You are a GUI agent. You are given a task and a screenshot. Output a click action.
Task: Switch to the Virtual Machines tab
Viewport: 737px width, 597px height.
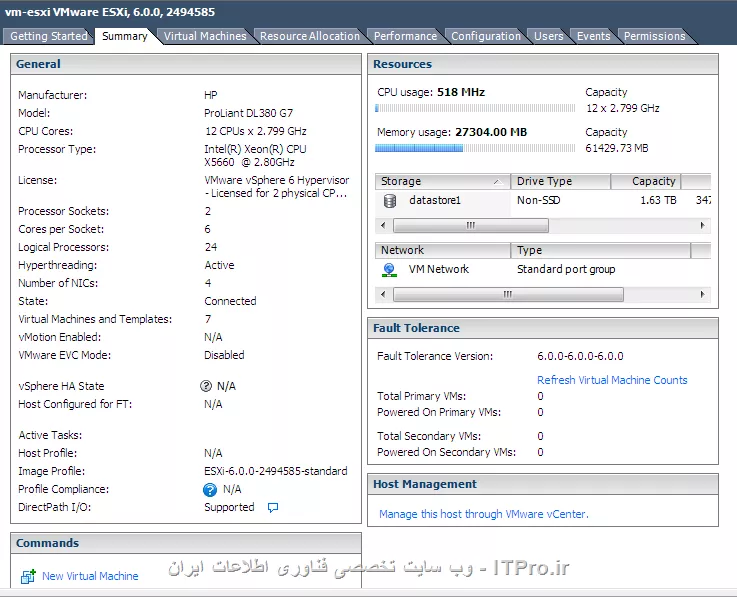click(x=204, y=36)
